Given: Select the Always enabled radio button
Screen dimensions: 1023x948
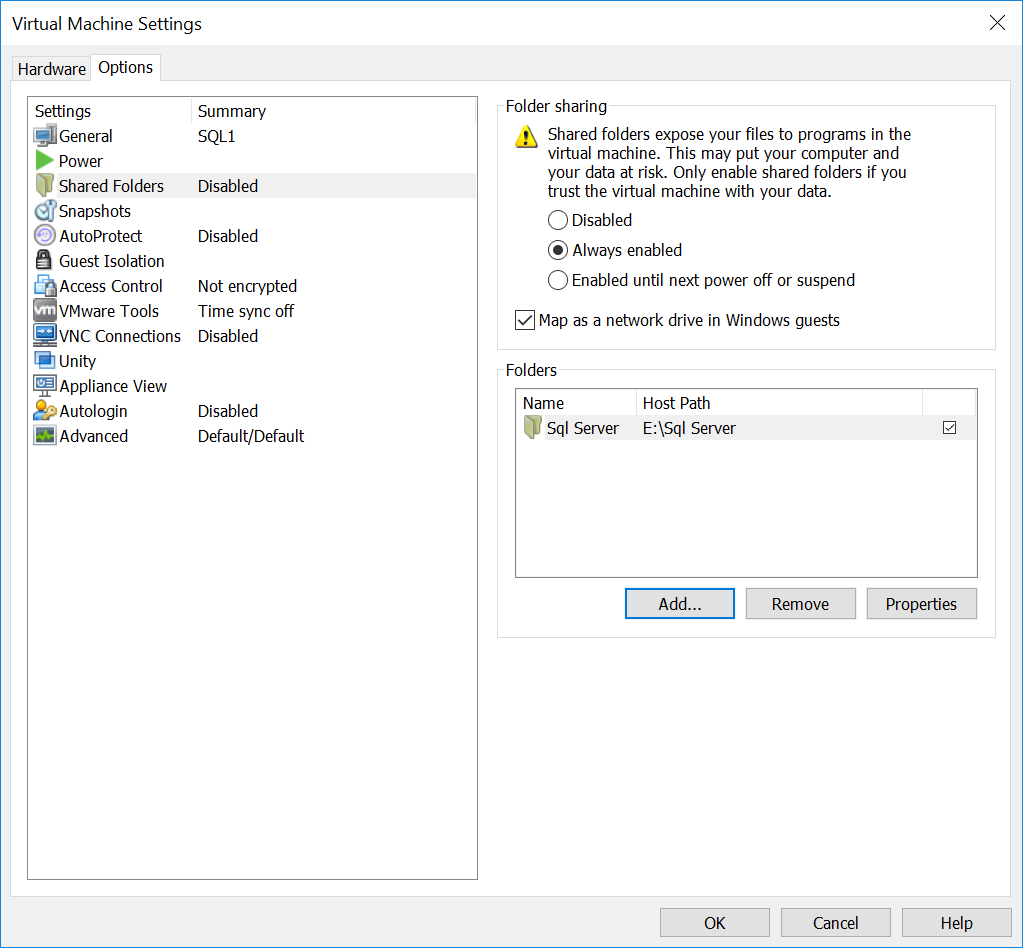Looking at the screenshot, I should click(558, 250).
